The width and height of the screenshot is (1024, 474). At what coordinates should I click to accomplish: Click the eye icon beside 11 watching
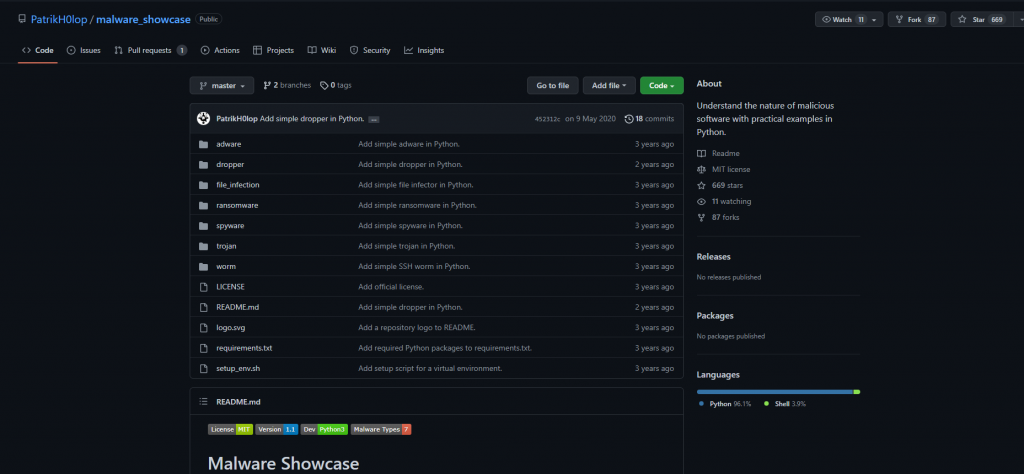point(701,201)
